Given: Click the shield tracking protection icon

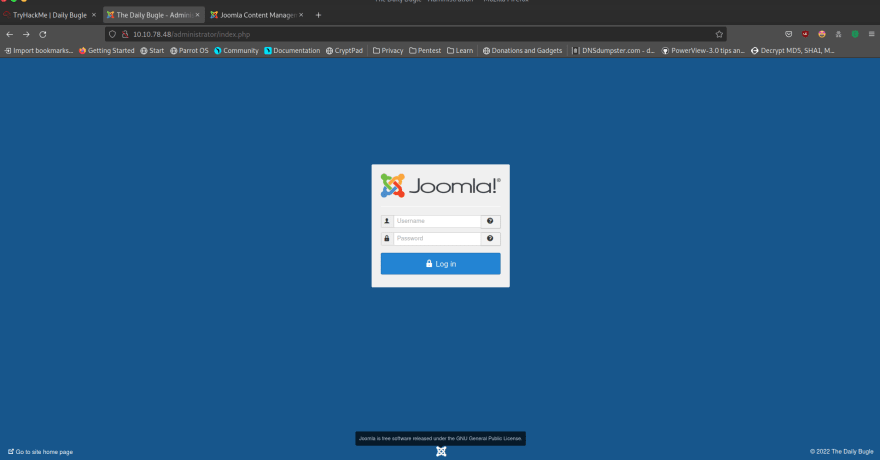Looking at the screenshot, I should (112, 34).
